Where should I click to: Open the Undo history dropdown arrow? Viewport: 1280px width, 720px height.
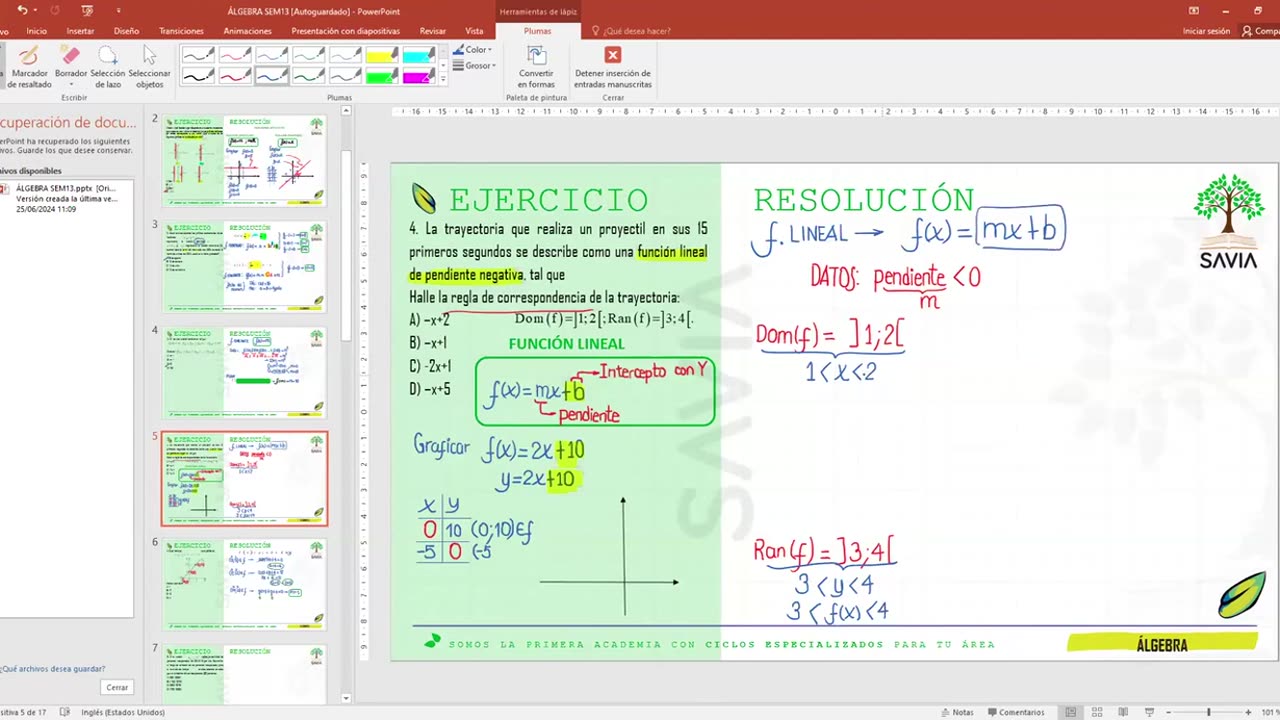(x=35, y=10)
